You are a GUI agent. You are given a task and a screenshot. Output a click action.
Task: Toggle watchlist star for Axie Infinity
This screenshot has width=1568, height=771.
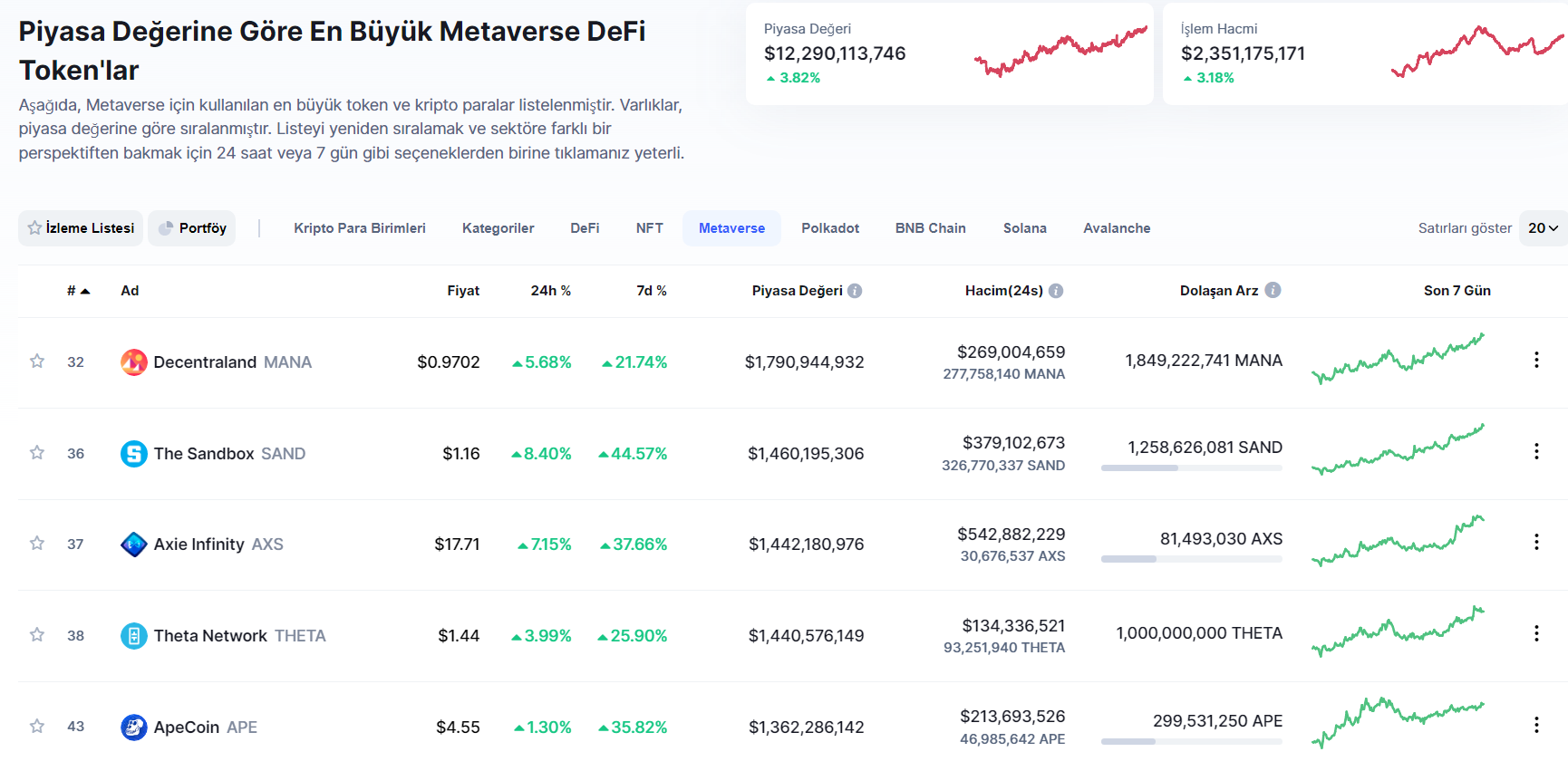click(x=37, y=544)
